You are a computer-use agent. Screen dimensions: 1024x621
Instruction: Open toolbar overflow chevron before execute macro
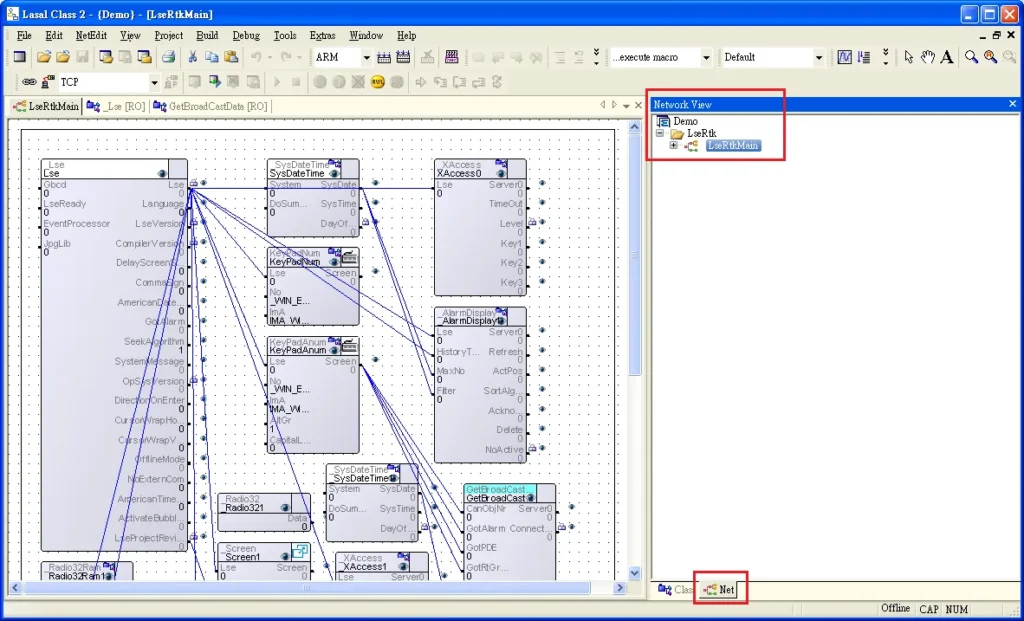pos(596,57)
